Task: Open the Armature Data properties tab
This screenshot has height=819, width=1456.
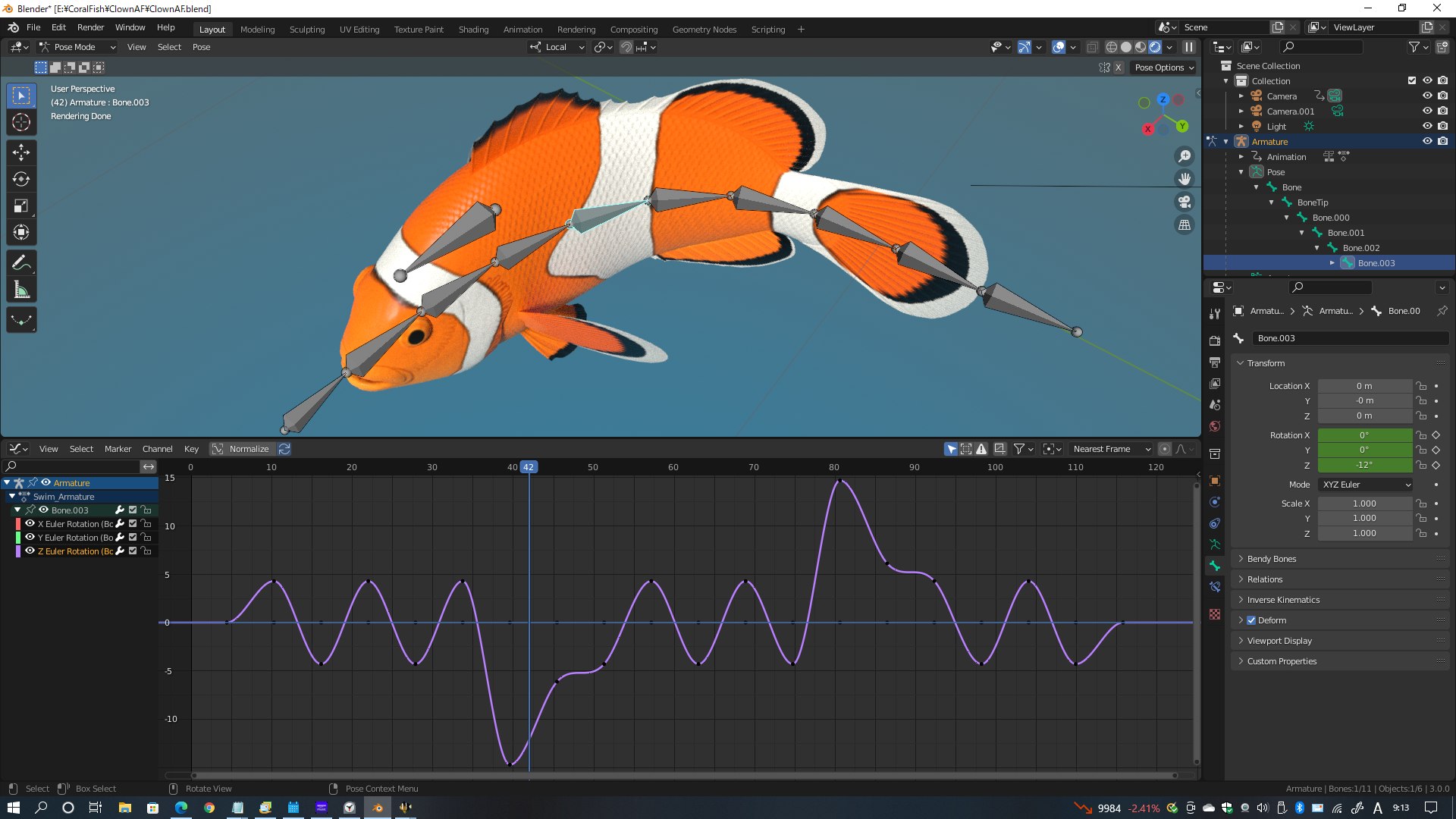Action: point(1214,544)
